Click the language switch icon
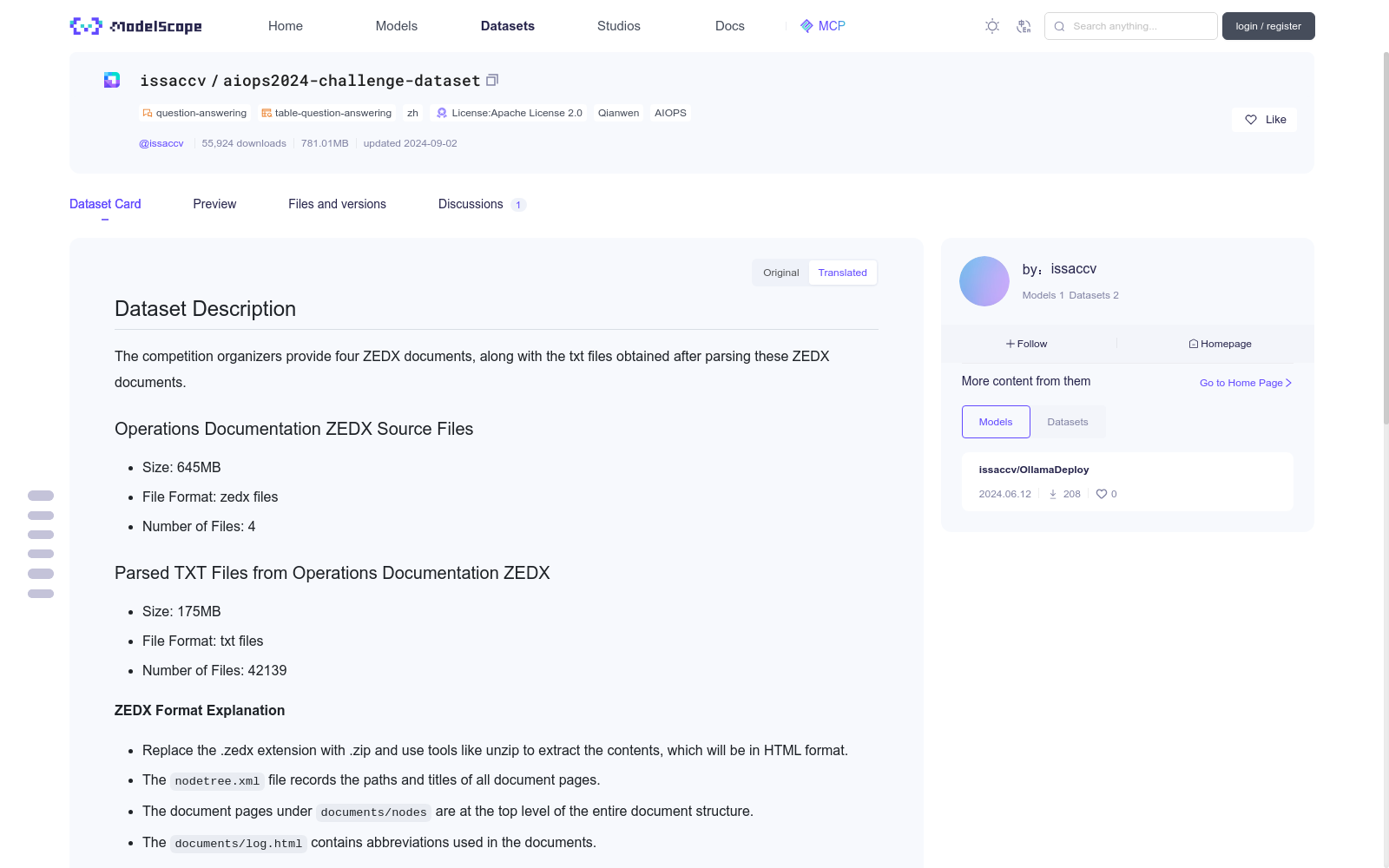Viewport: 1389px width, 868px height. [x=1024, y=26]
